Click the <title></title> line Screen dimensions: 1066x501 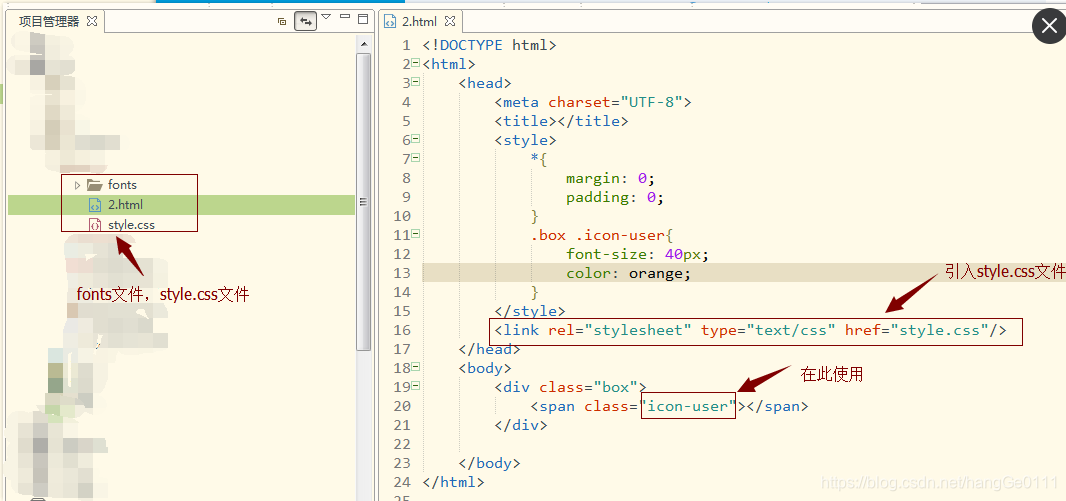coord(562,122)
